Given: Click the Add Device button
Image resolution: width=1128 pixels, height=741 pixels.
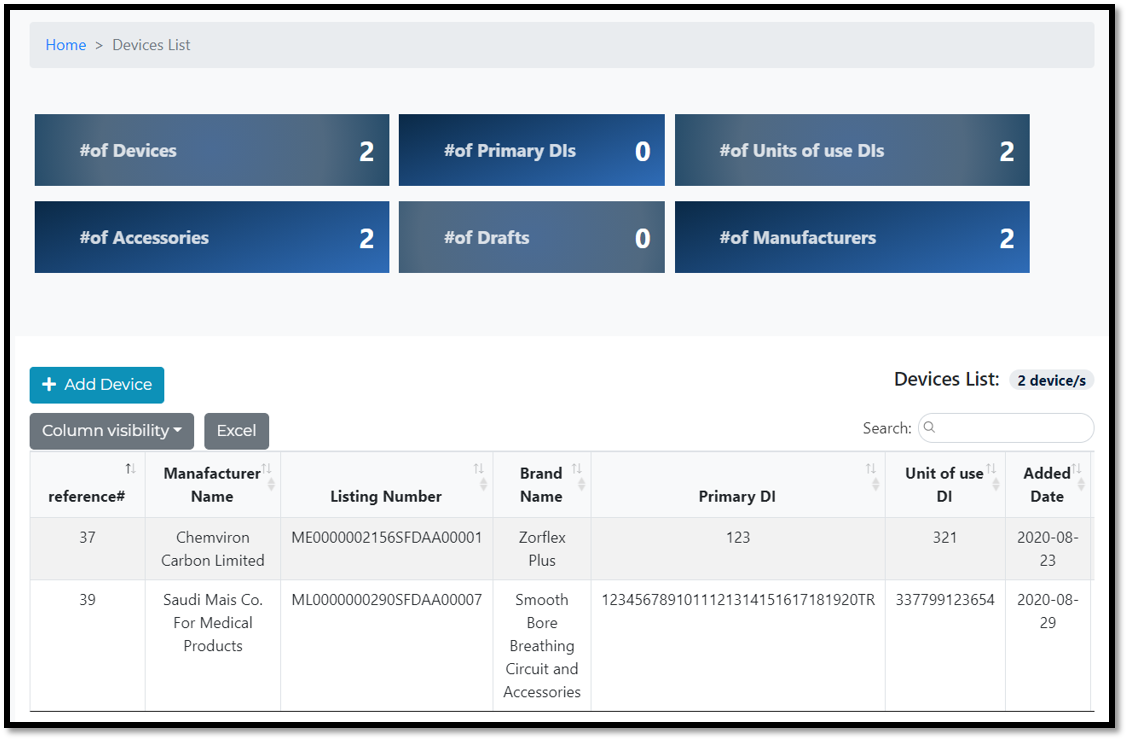Looking at the screenshot, I should click(x=96, y=385).
